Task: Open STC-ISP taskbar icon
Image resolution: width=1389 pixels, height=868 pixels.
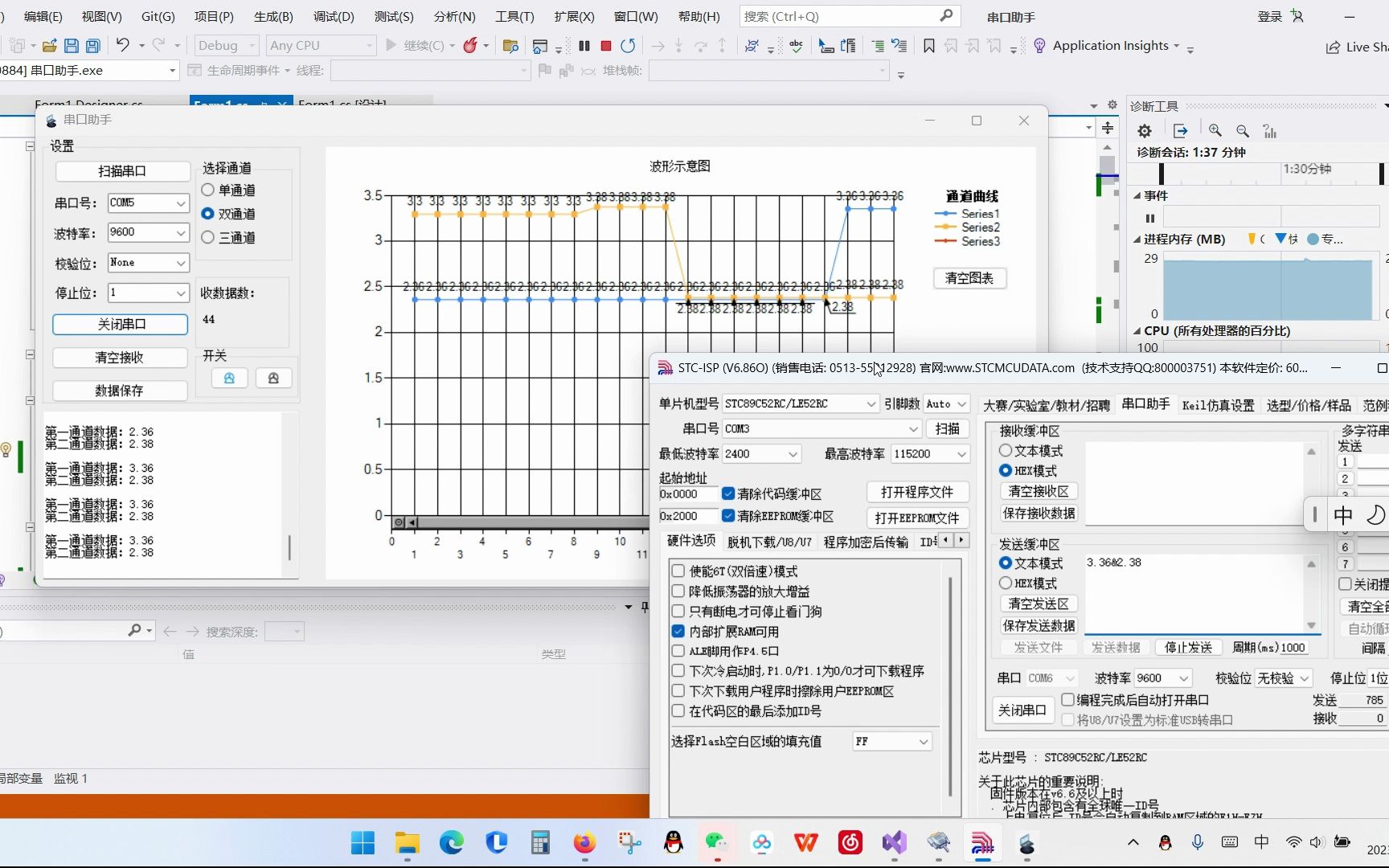Action: pyautogui.click(x=982, y=842)
